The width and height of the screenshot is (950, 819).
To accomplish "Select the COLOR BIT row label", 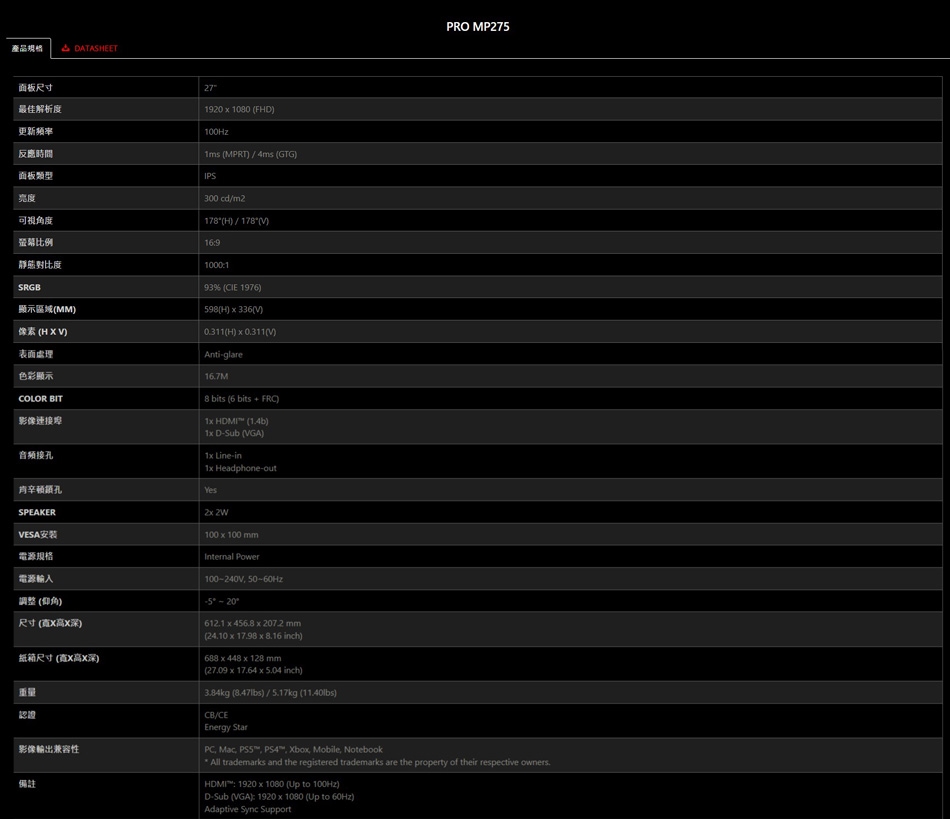I will point(40,399).
